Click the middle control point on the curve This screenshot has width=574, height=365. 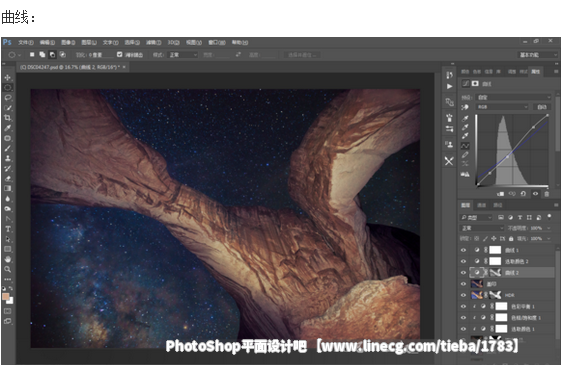507,157
